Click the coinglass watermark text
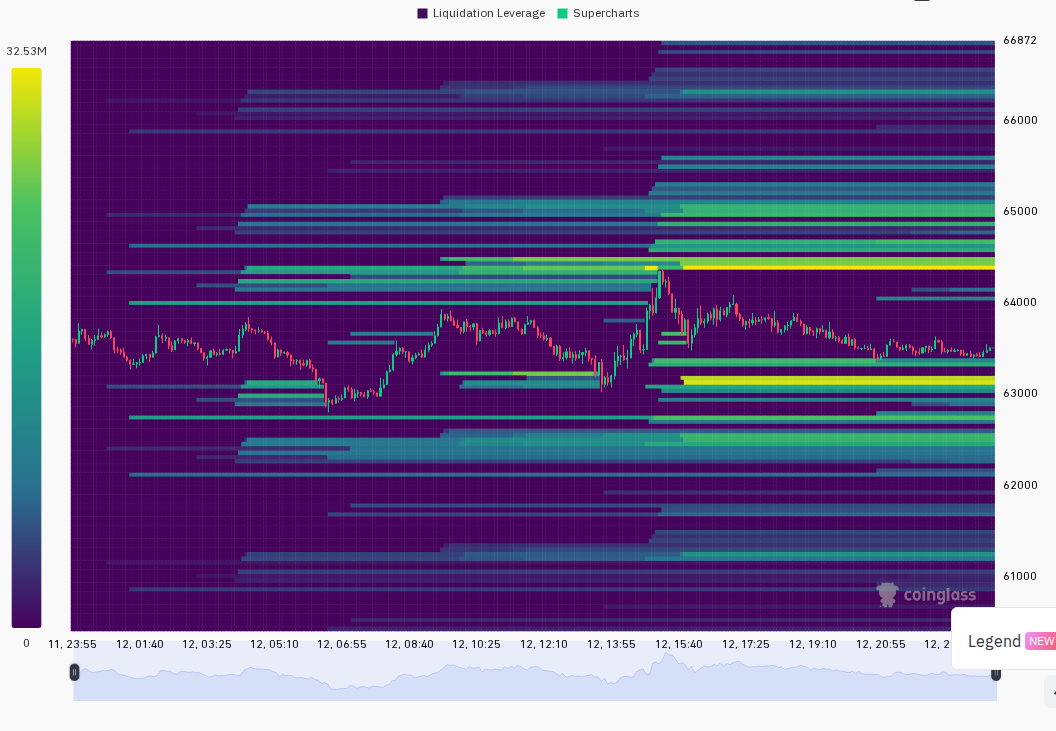Image resolution: width=1056 pixels, height=731 pixels. [x=939, y=595]
